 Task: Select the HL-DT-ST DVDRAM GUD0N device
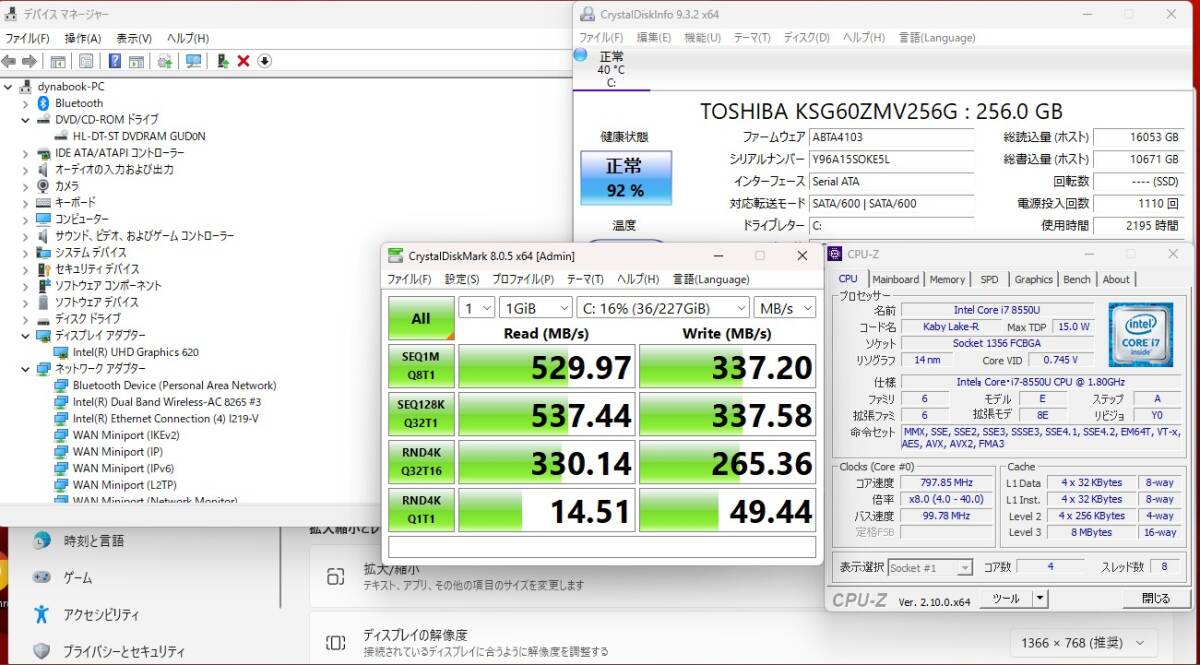pos(139,136)
